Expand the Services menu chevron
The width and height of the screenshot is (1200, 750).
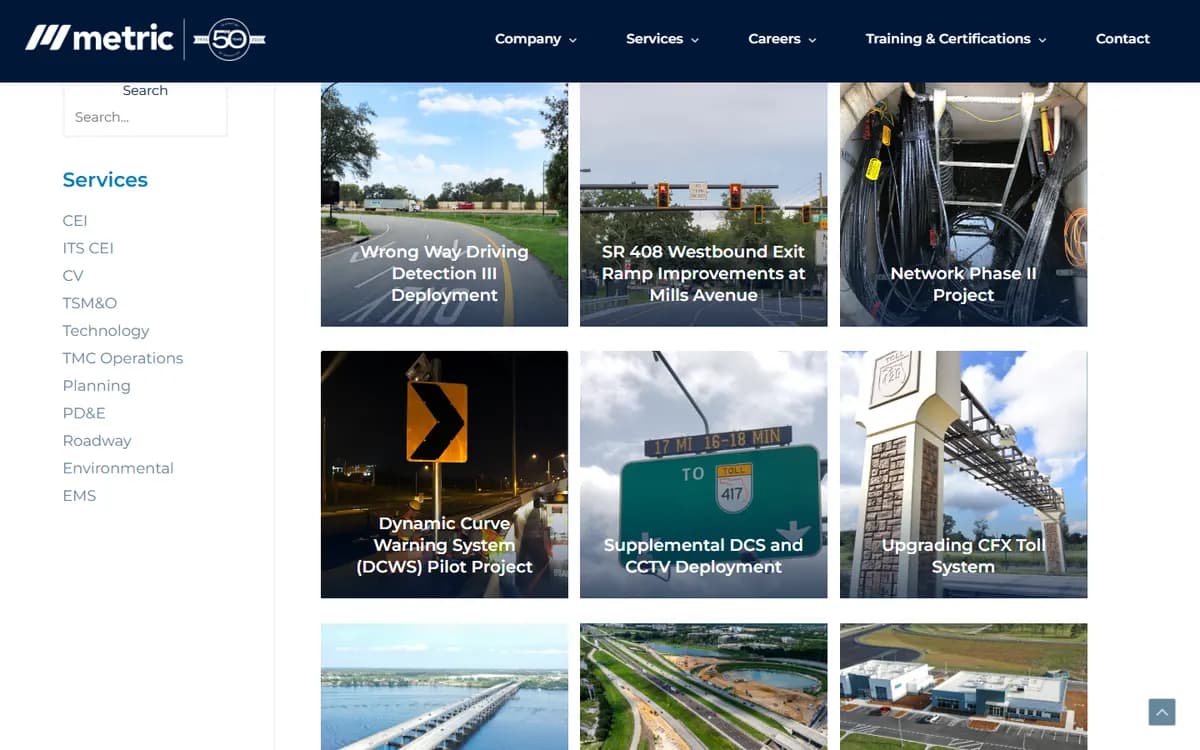[695, 40]
